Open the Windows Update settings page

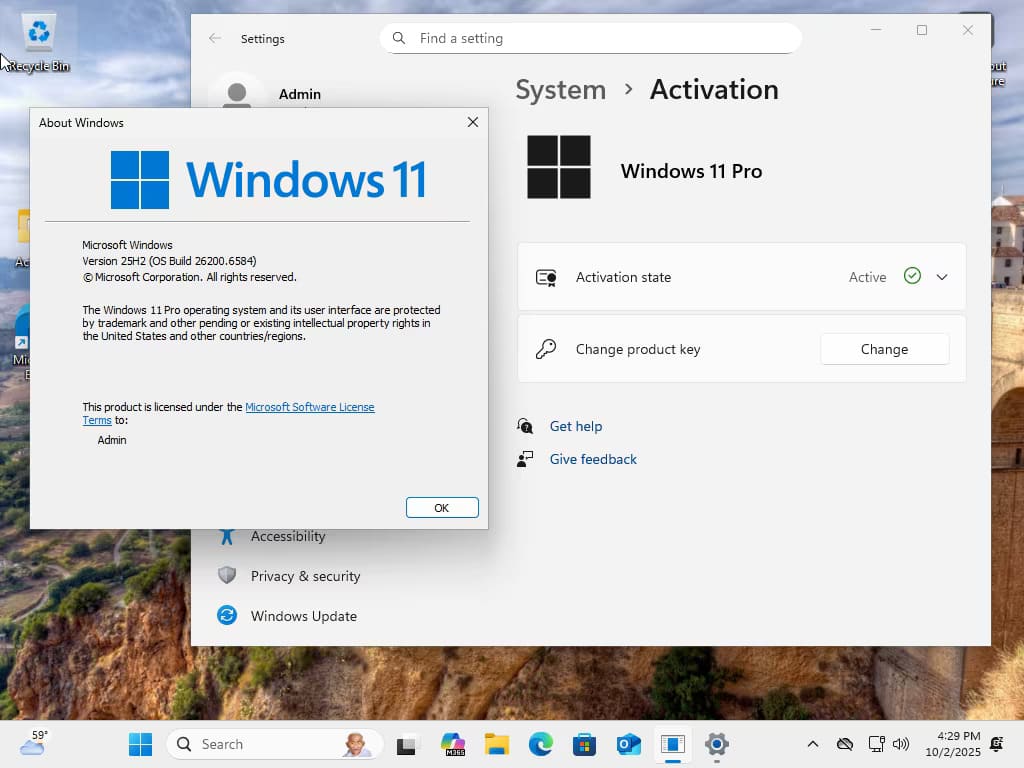click(x=303, y=616)
